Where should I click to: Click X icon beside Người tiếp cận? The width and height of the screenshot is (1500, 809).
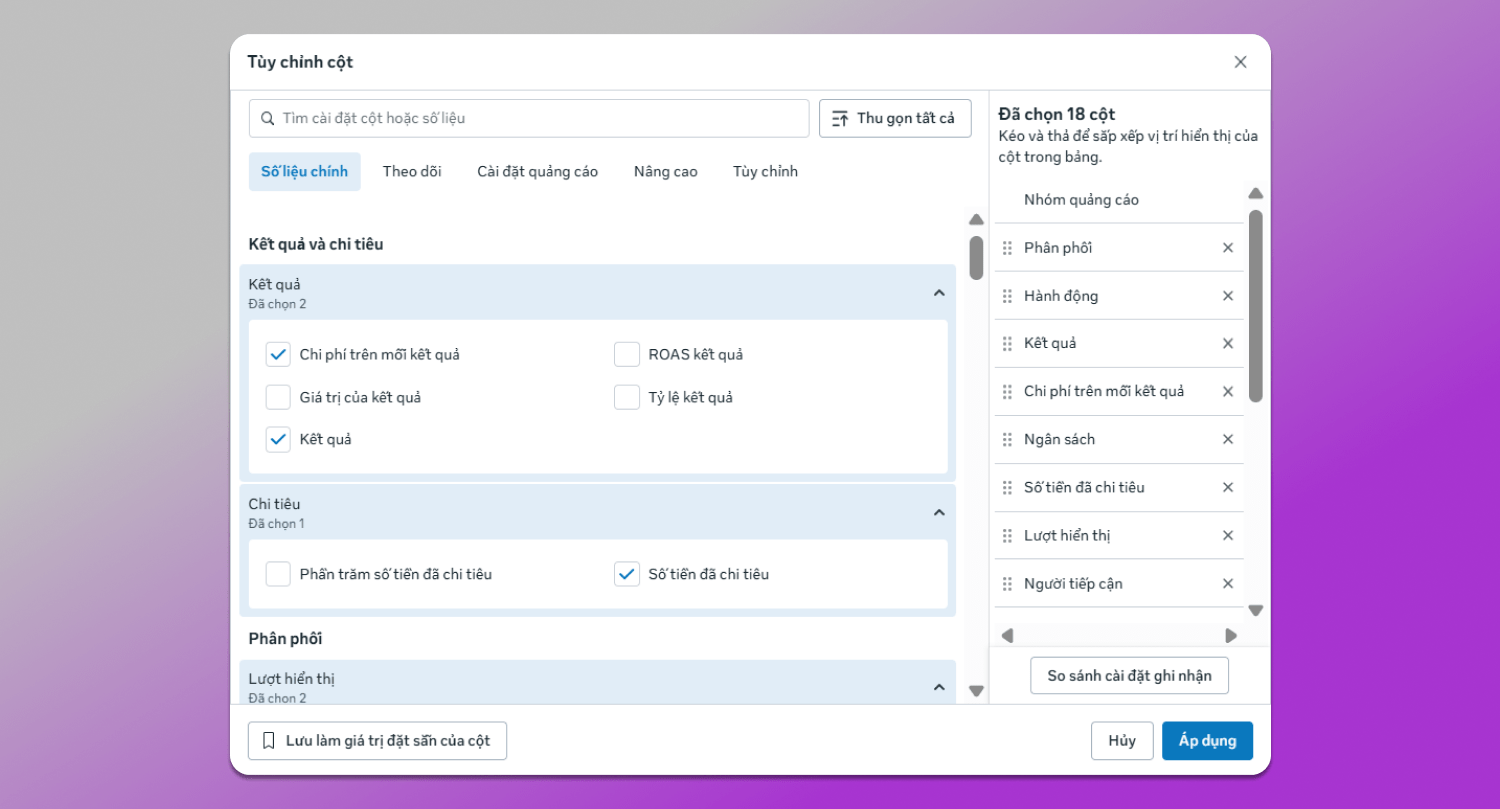click(x=1228, y=583)
